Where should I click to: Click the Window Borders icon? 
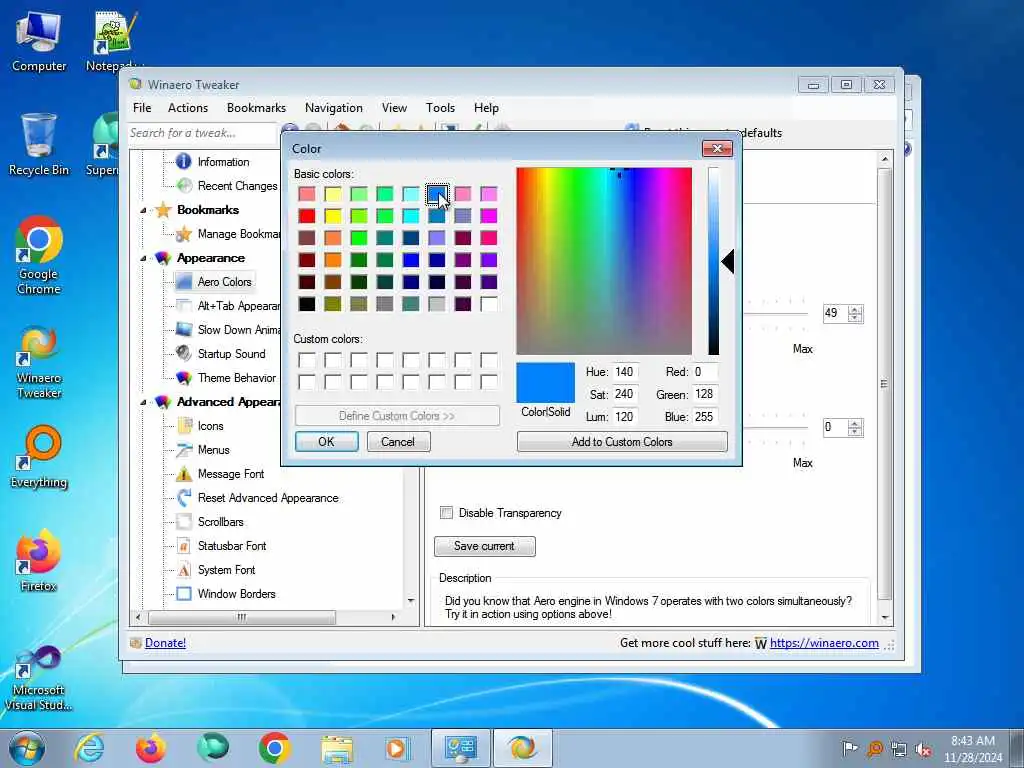184,594
